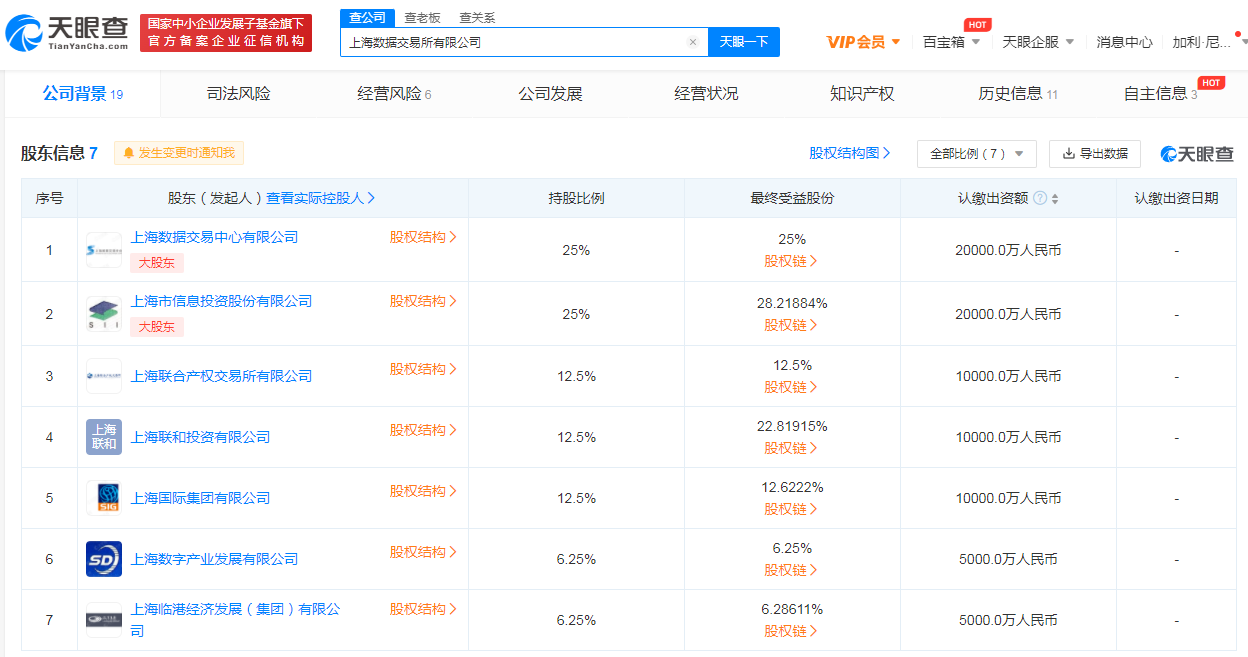Viewport: 1248px width, 657px height.
Task: Click into the company search input field
Action: pos(515,42)
